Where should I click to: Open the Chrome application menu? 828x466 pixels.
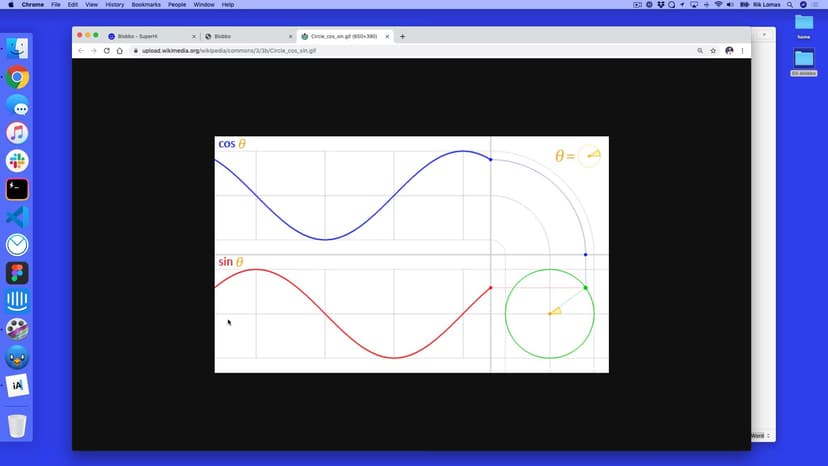33,5
